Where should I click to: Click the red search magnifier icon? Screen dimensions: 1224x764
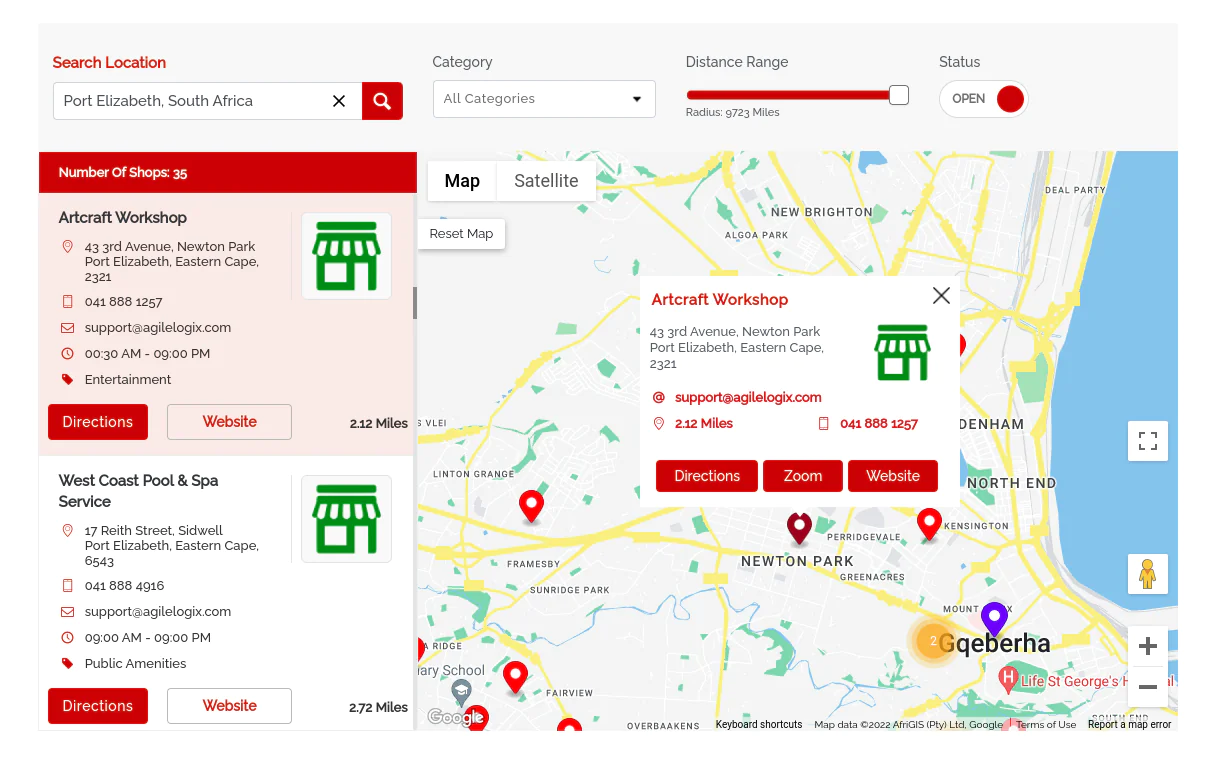(x=382, y=101)
